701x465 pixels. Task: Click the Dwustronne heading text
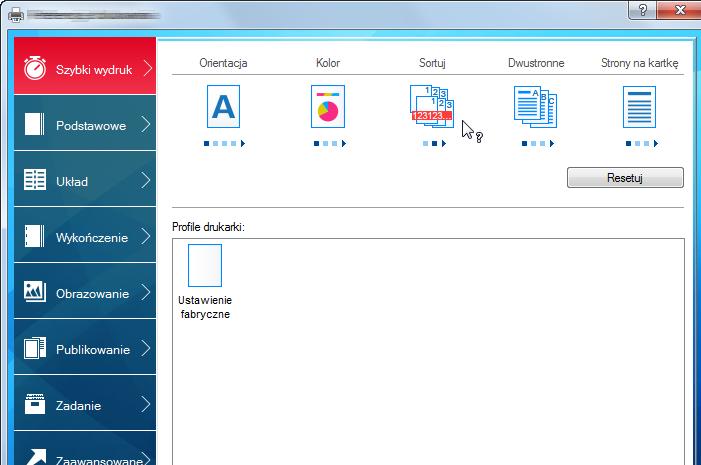click(536, 63)
